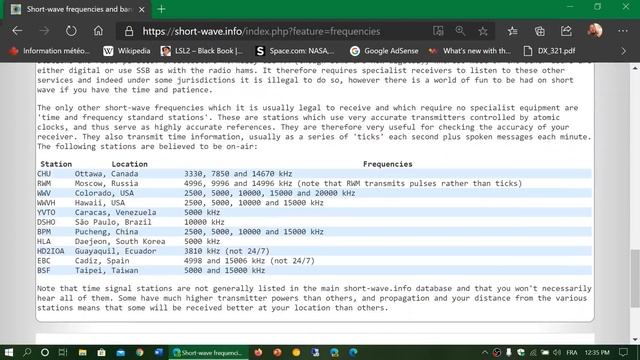Image resolution: width=640 pixels, height=360 pixels.
Task: Add this page to favorites star
Action: coord(483,31)
